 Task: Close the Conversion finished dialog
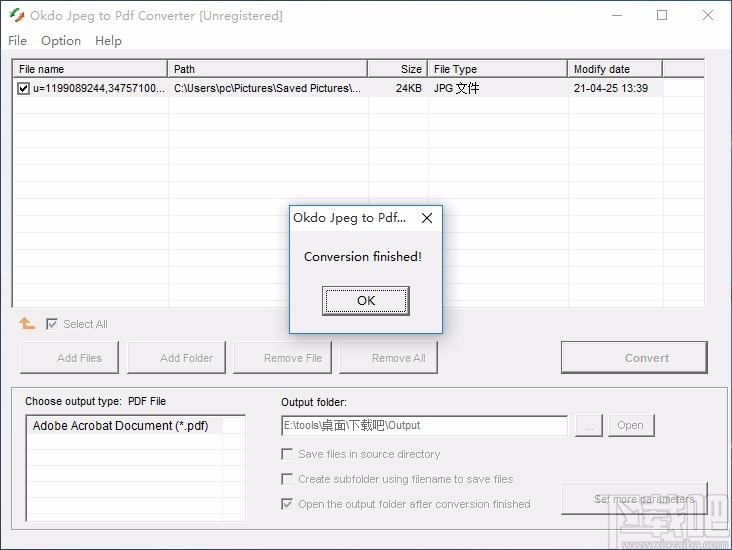click(x=427, y=218)
